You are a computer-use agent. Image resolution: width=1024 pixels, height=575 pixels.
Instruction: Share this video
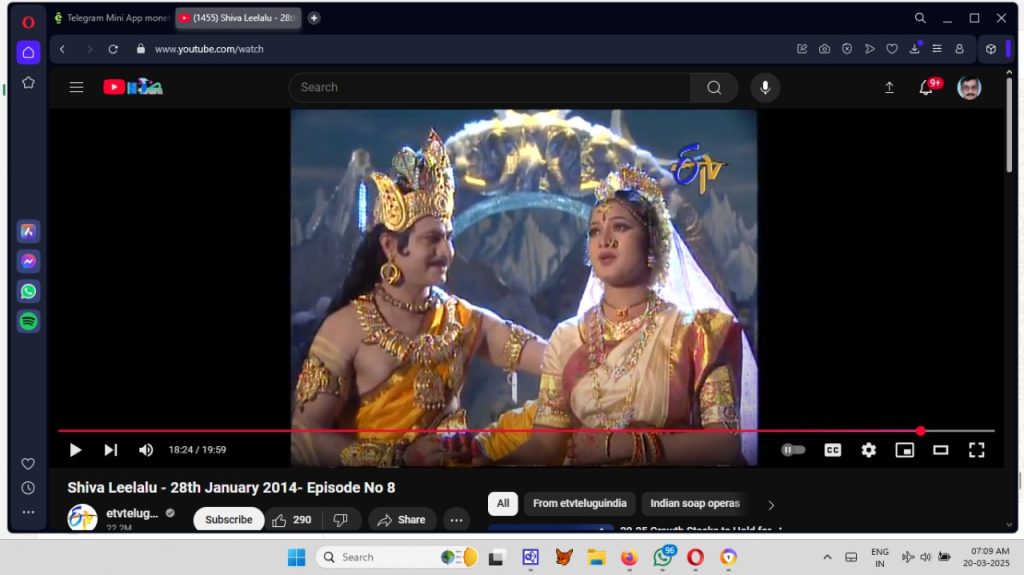[x=402, y=519]
